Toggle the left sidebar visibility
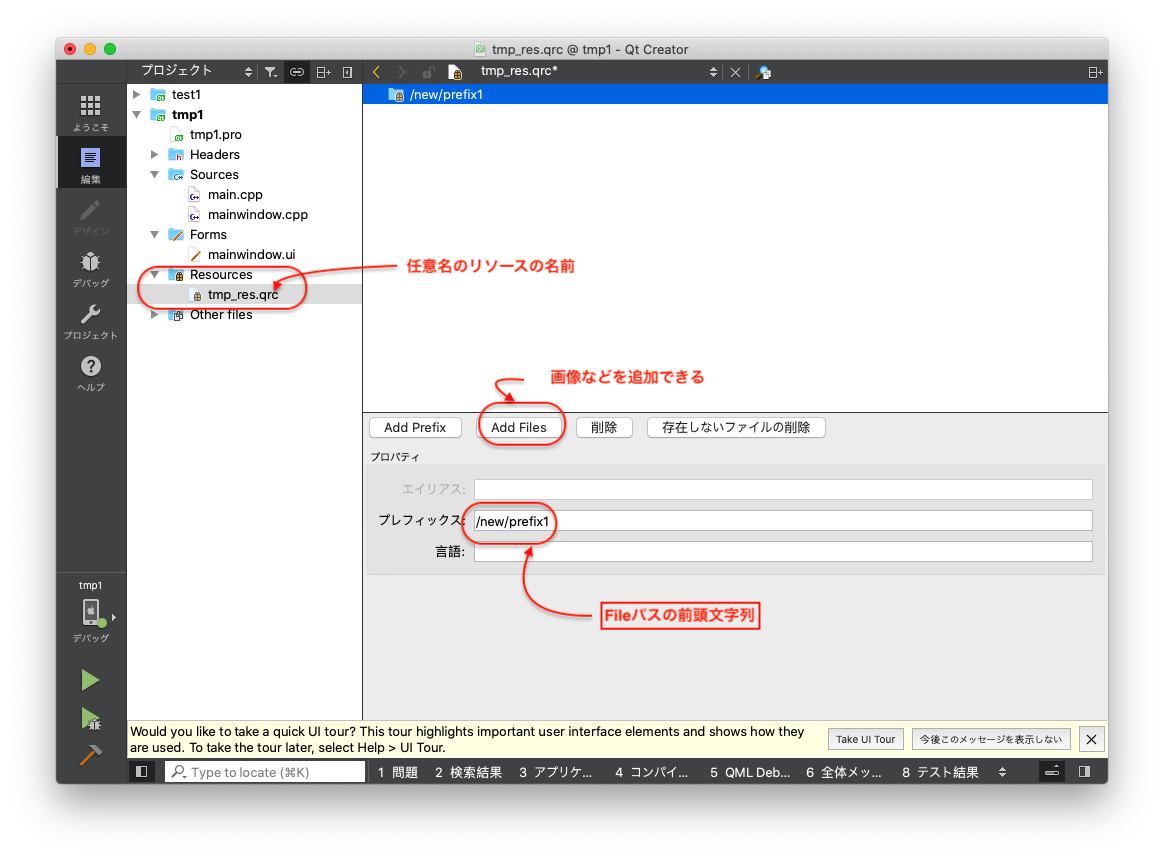Viewport: 1164px width, 858px height. click(x=141, y=772)
